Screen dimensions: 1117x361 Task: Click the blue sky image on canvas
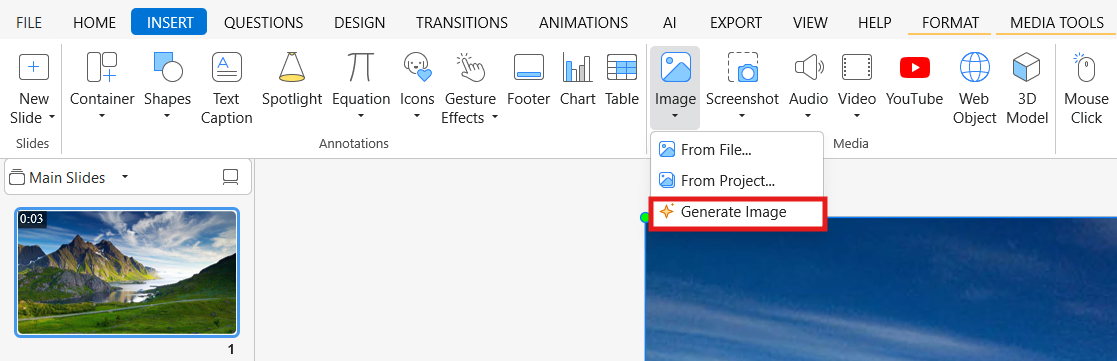click(881, 290)
